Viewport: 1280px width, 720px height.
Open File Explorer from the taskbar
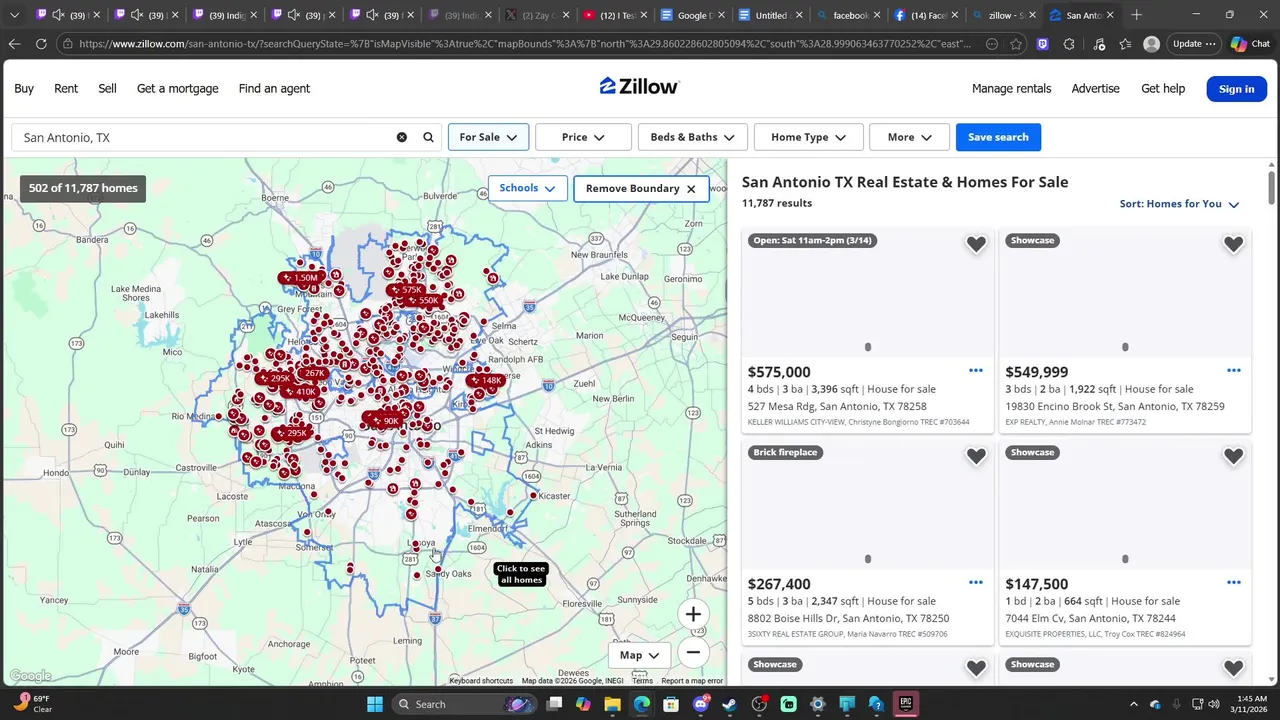pyautogui.click(x=612, y=704)
